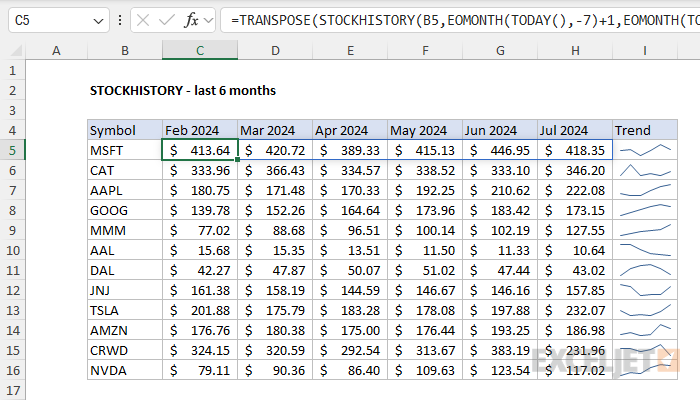Open Insert Function fx icon
Screen dimensions: 700x400
click(x=191, y=20)
